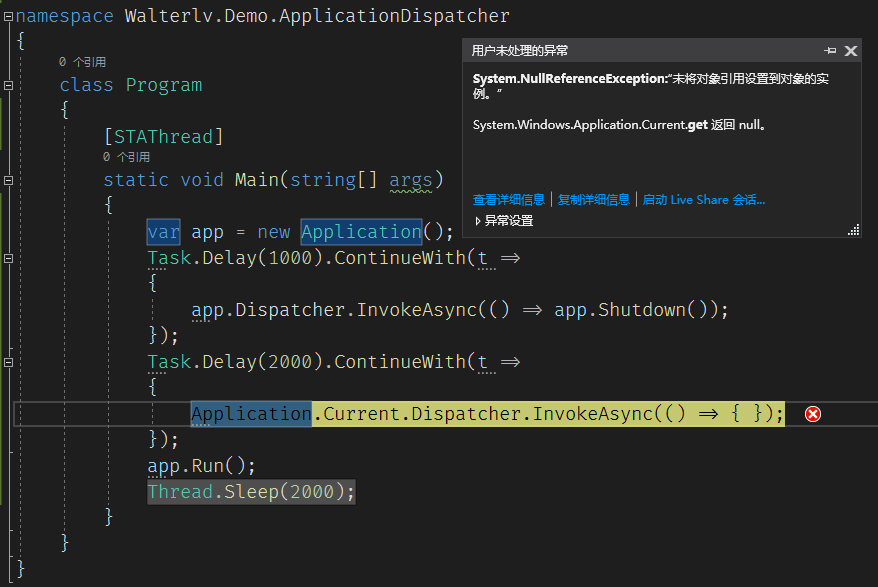Pin the unhandled exception popup
This screenshot has height=587, width=878.
830,51
